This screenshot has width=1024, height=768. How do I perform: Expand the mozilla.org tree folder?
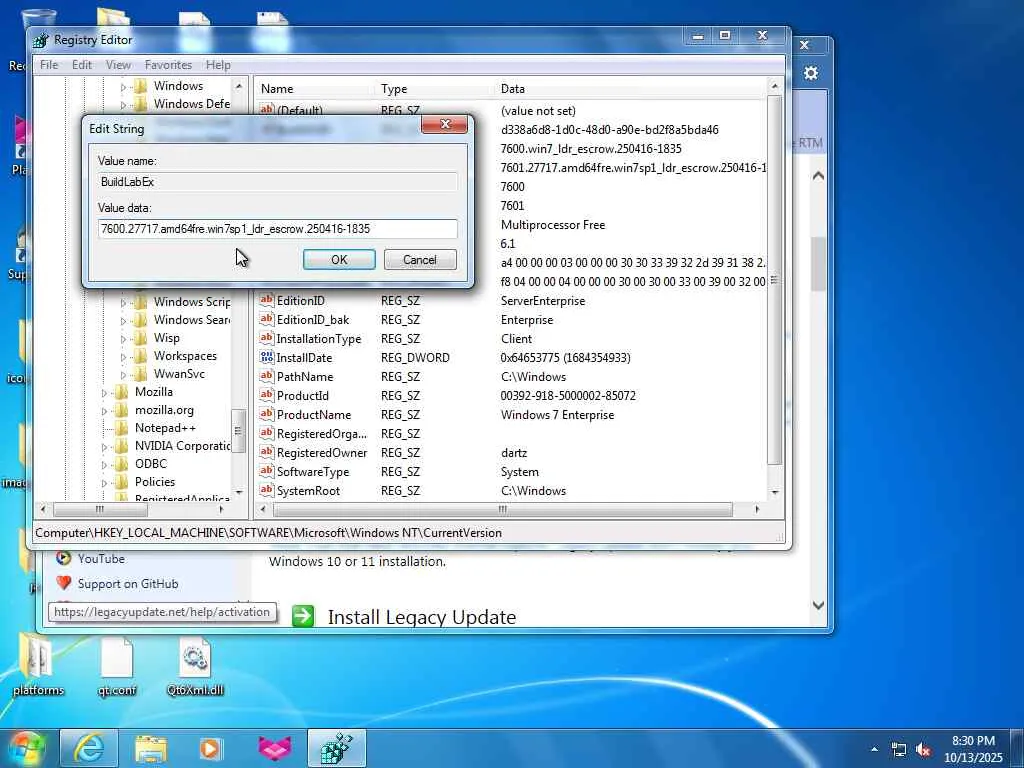pos(104,411)
